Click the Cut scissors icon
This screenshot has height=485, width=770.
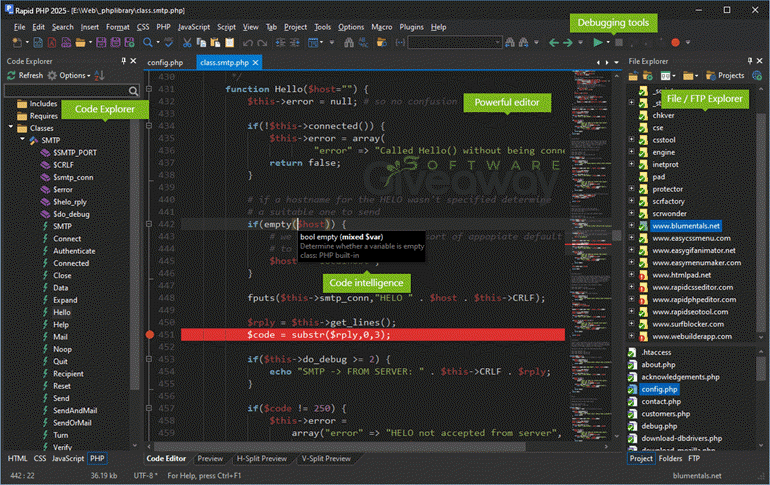click(187, 43)
